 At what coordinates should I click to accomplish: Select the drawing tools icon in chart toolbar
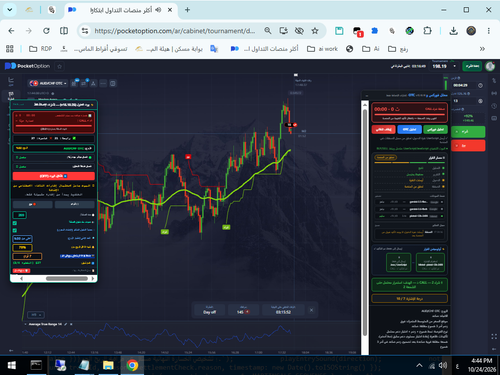point(93,83)
